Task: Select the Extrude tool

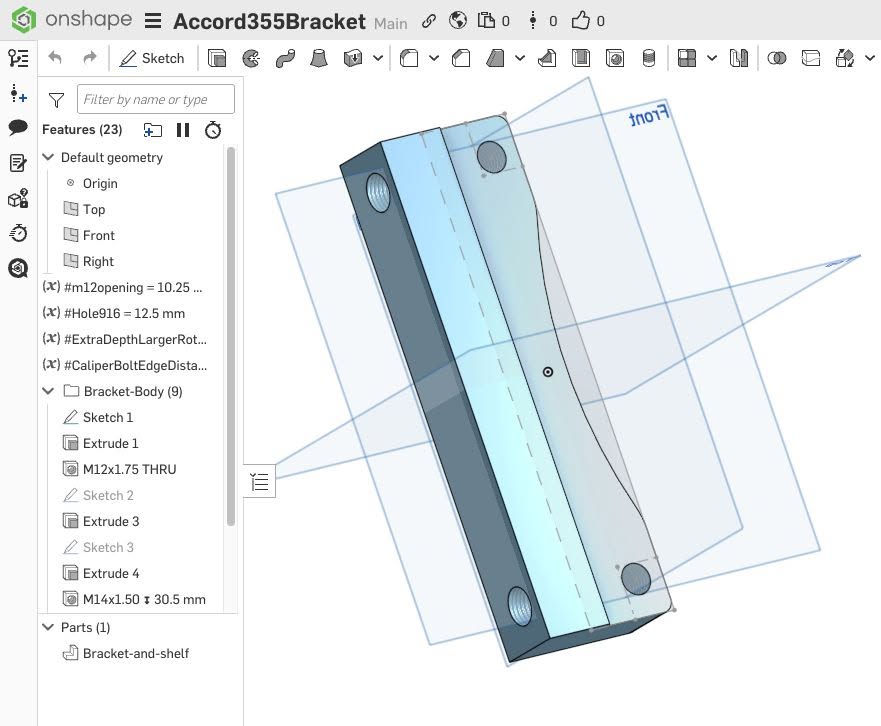Action: point(217,58)
